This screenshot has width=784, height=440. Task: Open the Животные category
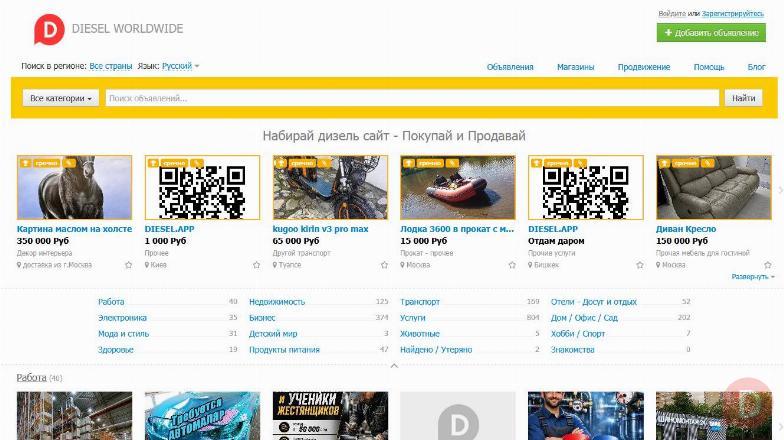click(x=420, y=334)
